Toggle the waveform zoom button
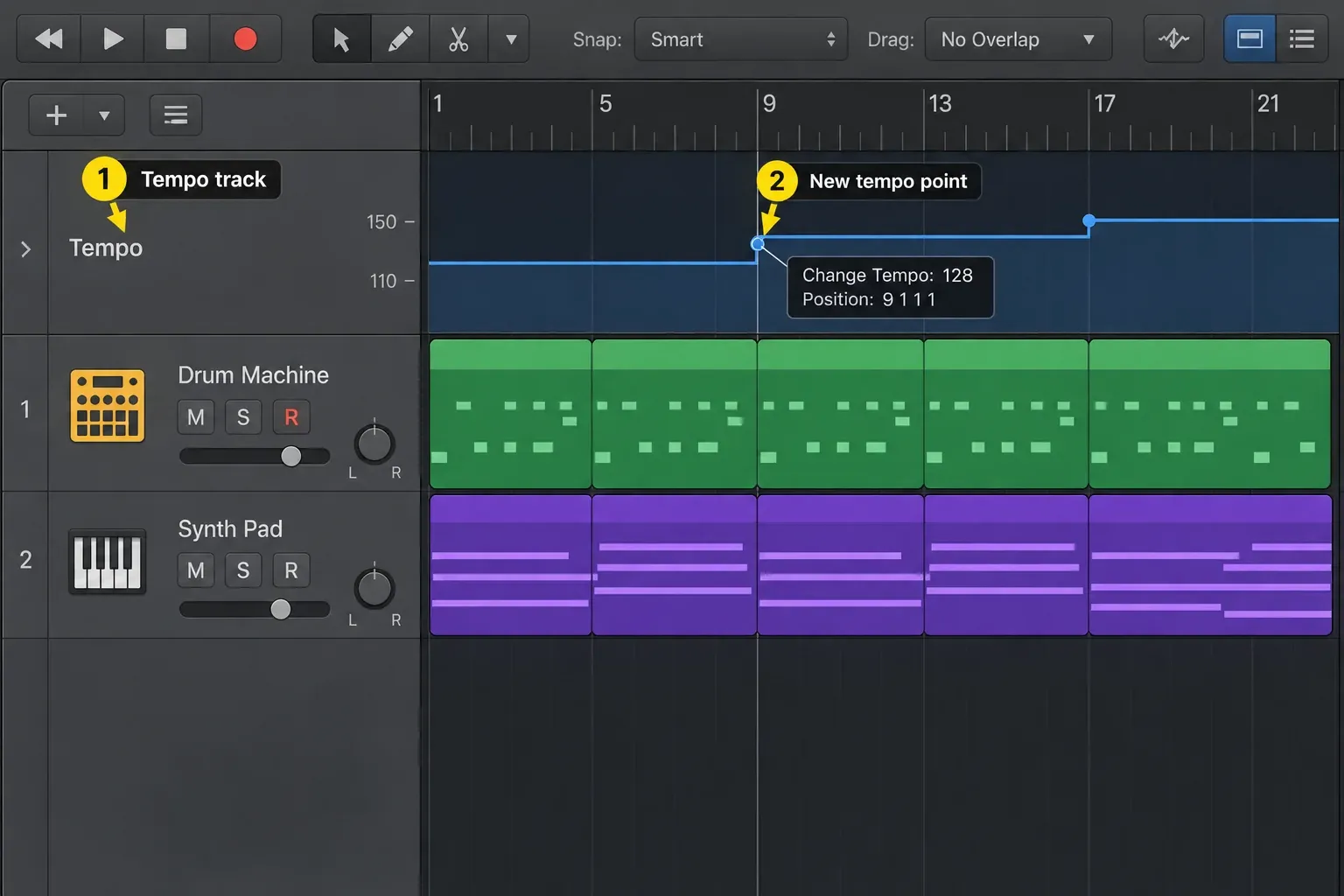 pyautogui.click(x=1173, y=38)
